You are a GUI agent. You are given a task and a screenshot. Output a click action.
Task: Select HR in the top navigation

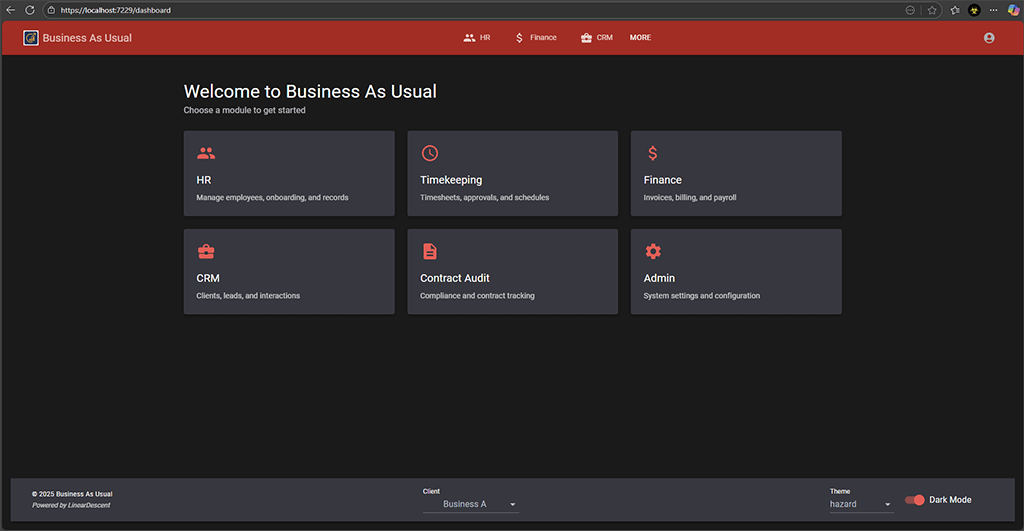477,38
